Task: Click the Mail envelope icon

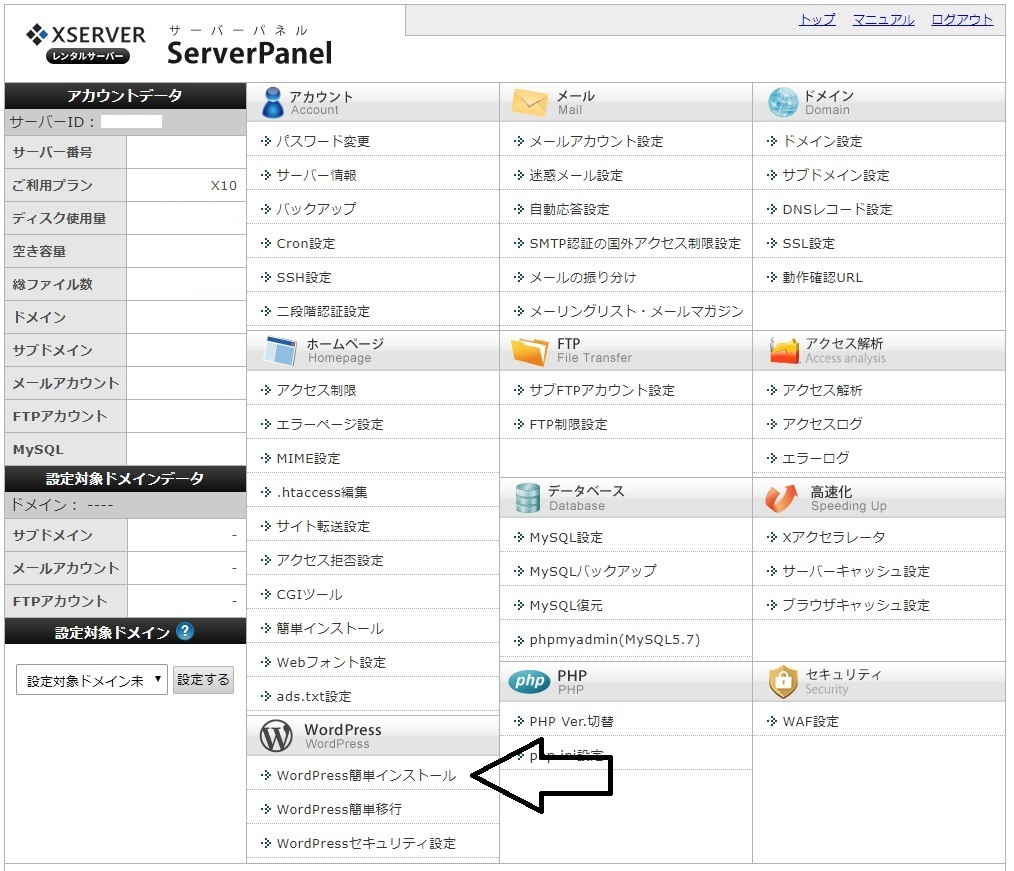Action: coord(530,102)
